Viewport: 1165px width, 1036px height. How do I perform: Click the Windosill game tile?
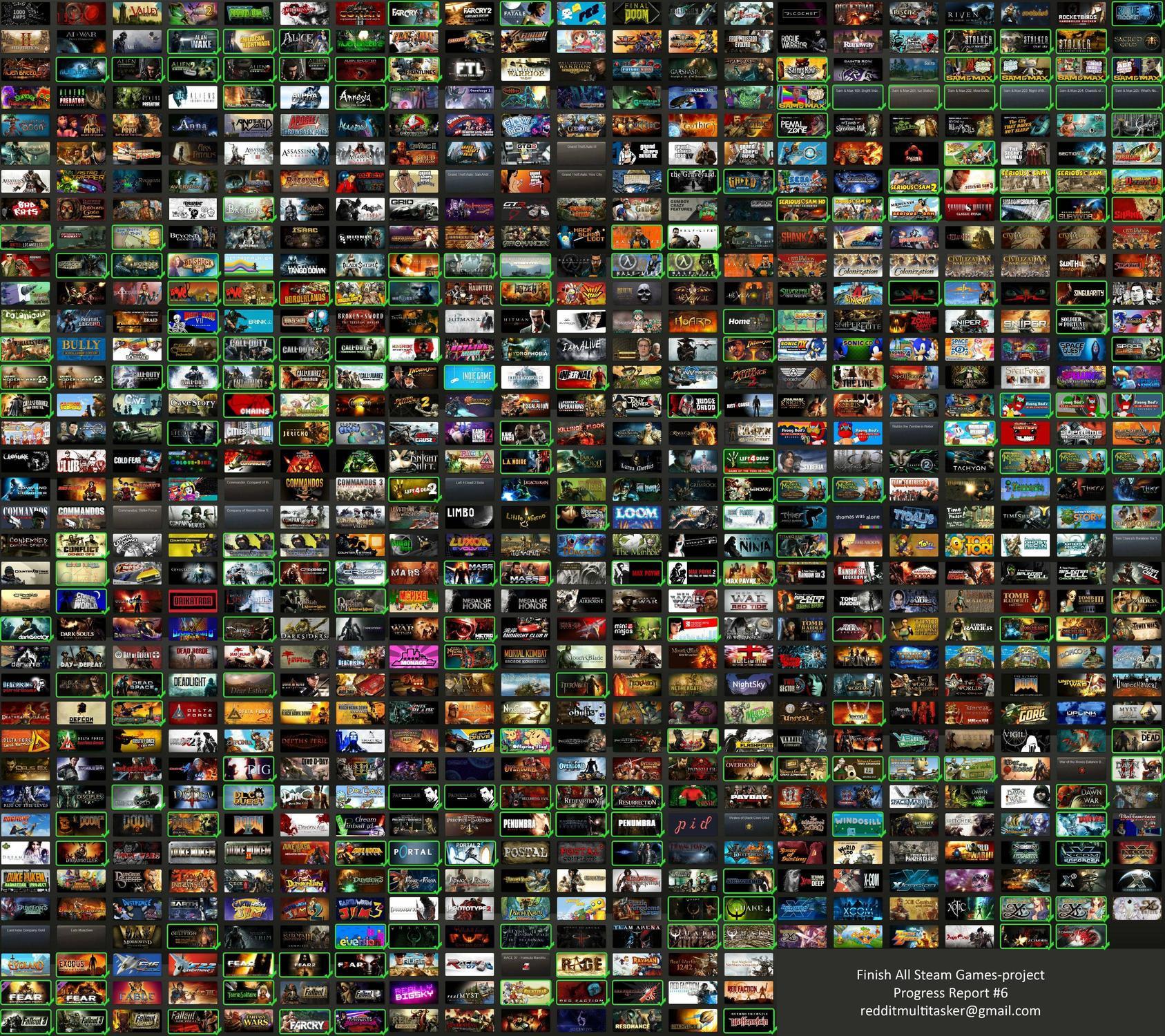pos(858,825)
